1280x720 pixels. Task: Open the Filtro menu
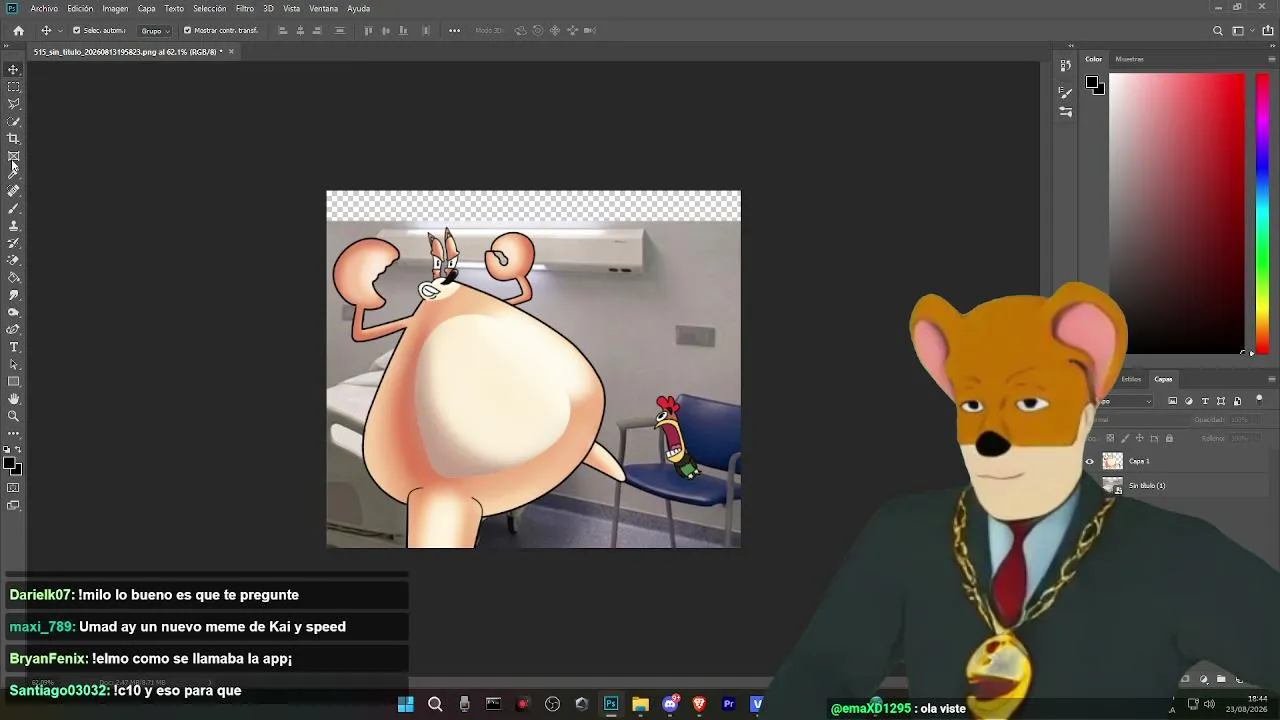(245, 8)
